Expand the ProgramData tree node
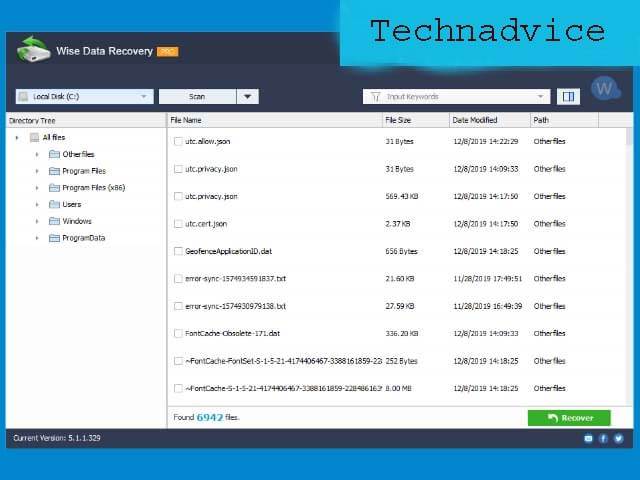 click(x=37, y=238)
